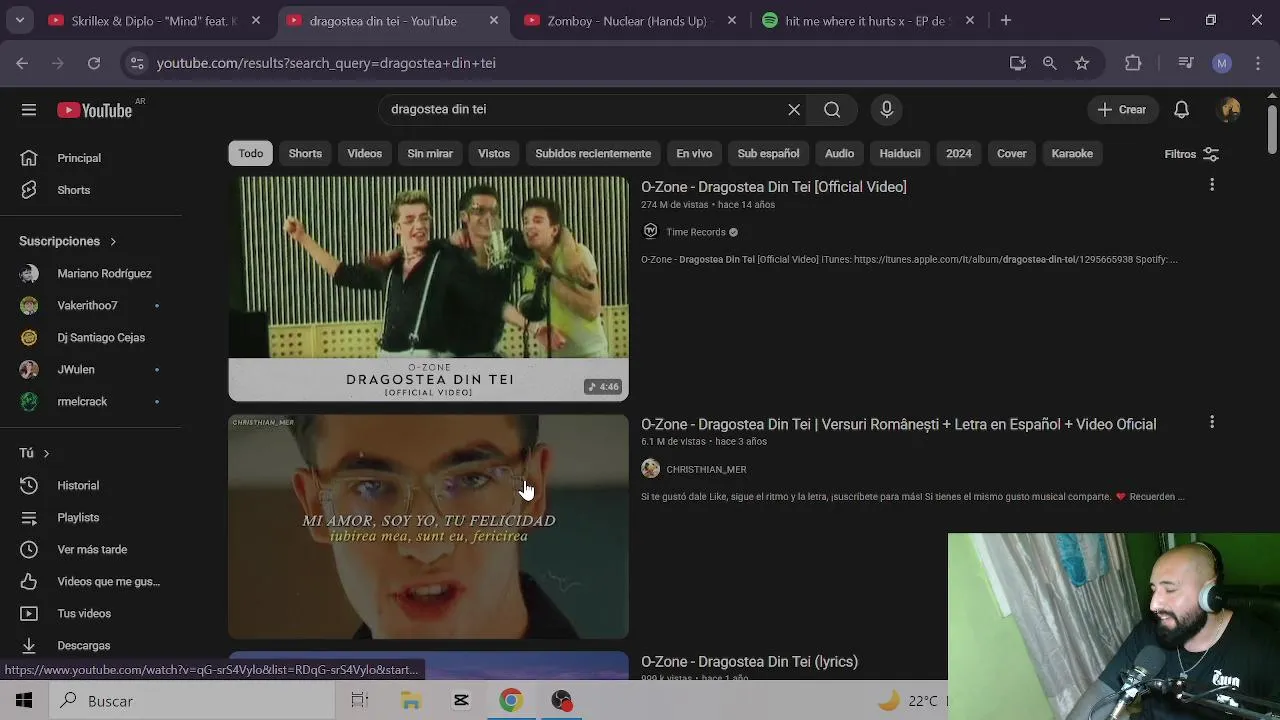Select the Videos filter chip
The width and height of the screenshot is (1280, 720).
click(364, 153)
